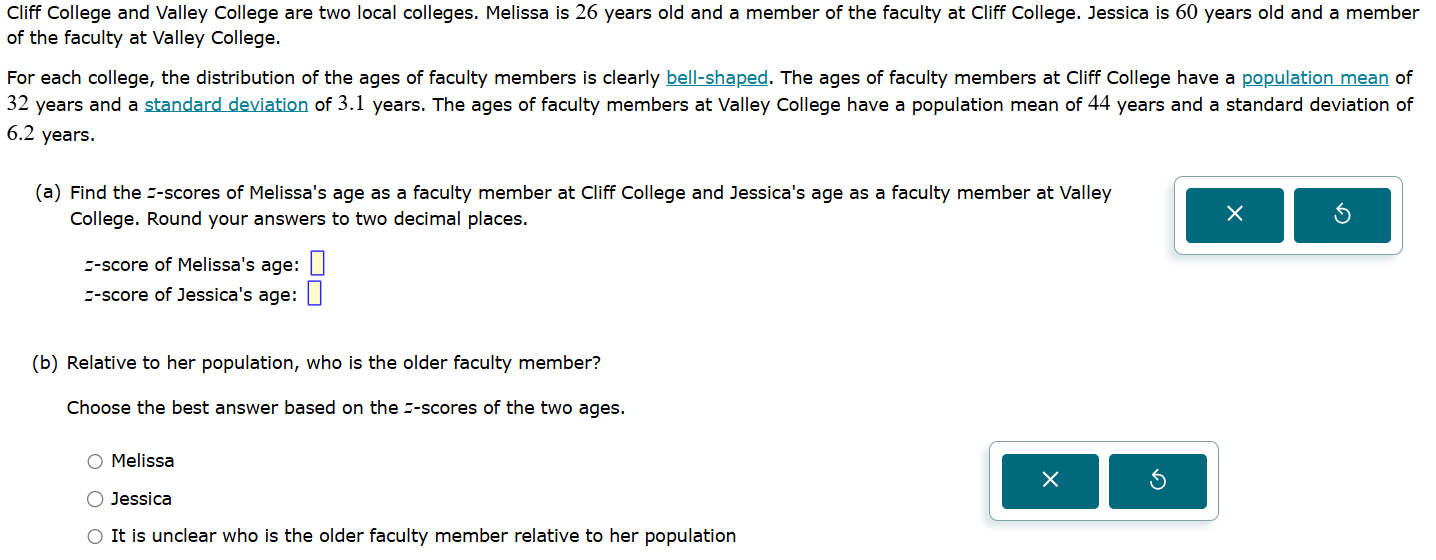Click the X icon beside part (b)

(x=1050, y=481)
